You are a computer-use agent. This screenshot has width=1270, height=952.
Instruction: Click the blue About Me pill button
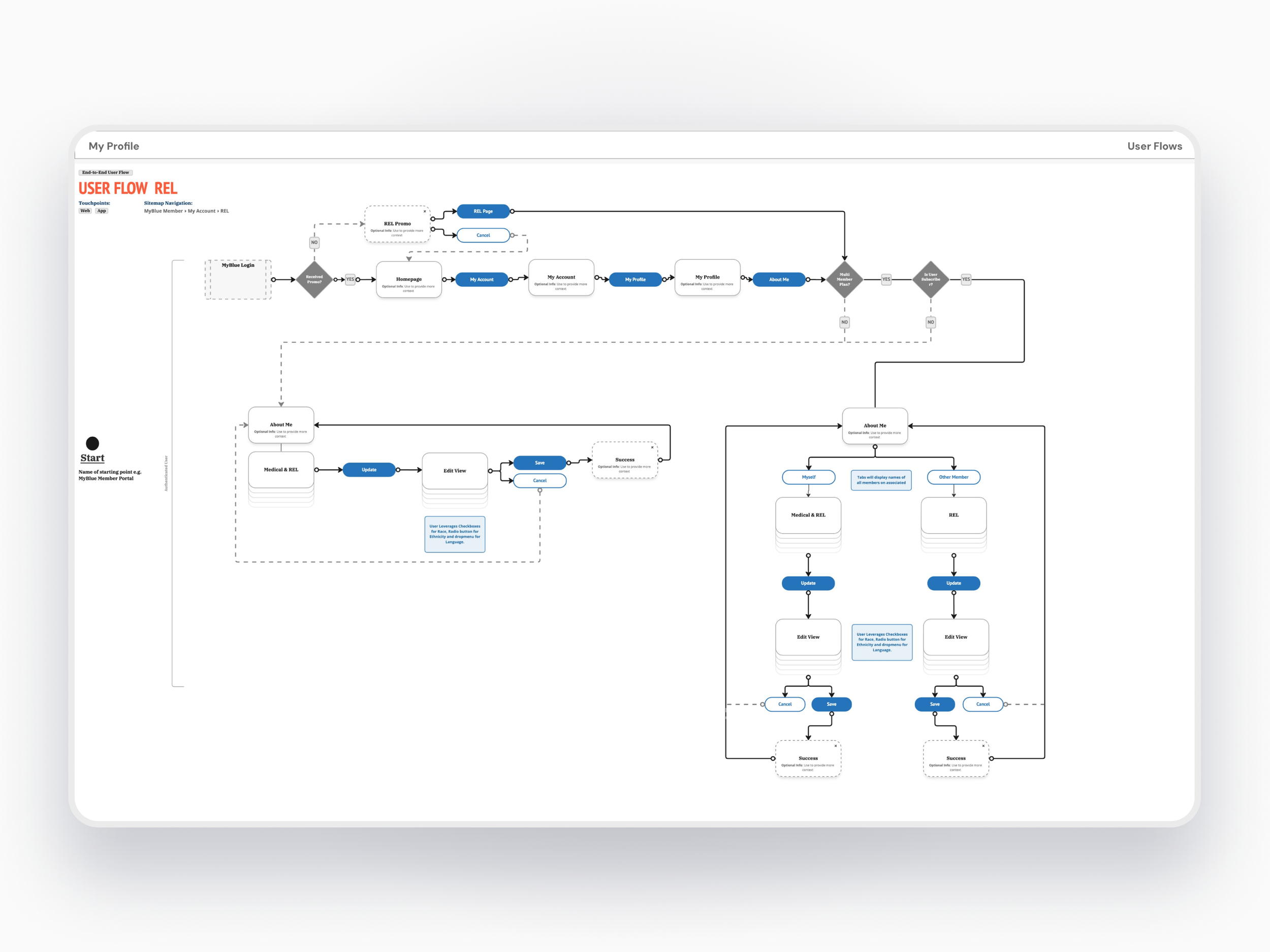779,279
